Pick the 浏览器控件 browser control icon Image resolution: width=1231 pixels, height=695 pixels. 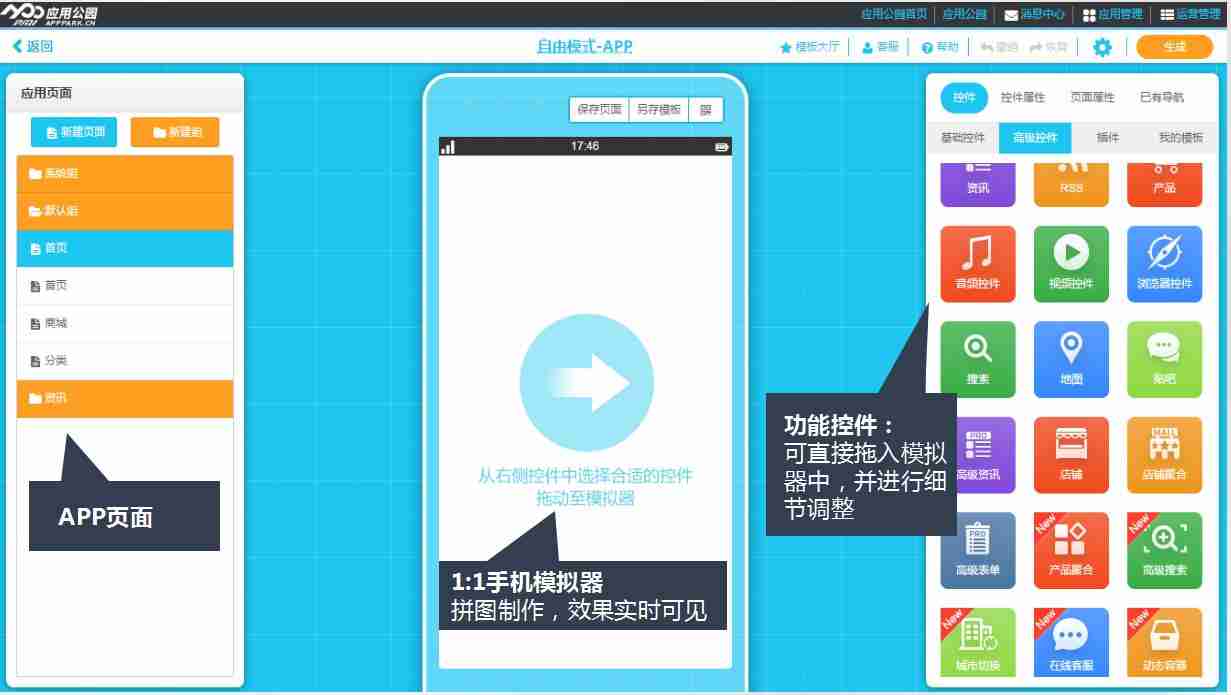pyautogui.click(x=1164, y=262)
